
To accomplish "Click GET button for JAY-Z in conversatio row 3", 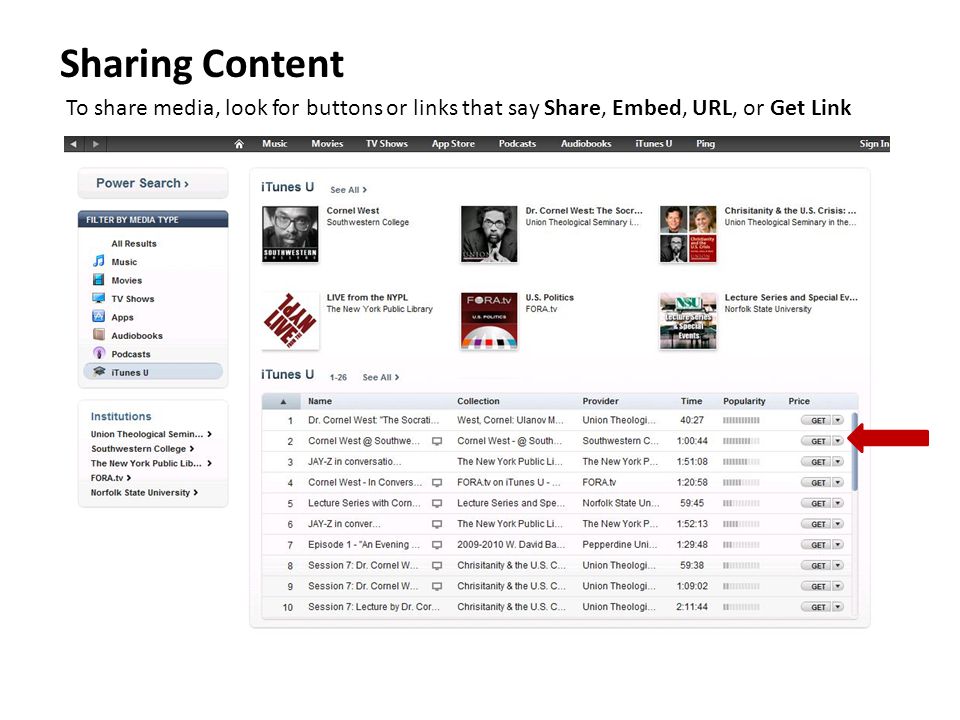I will tap(817, 462).
